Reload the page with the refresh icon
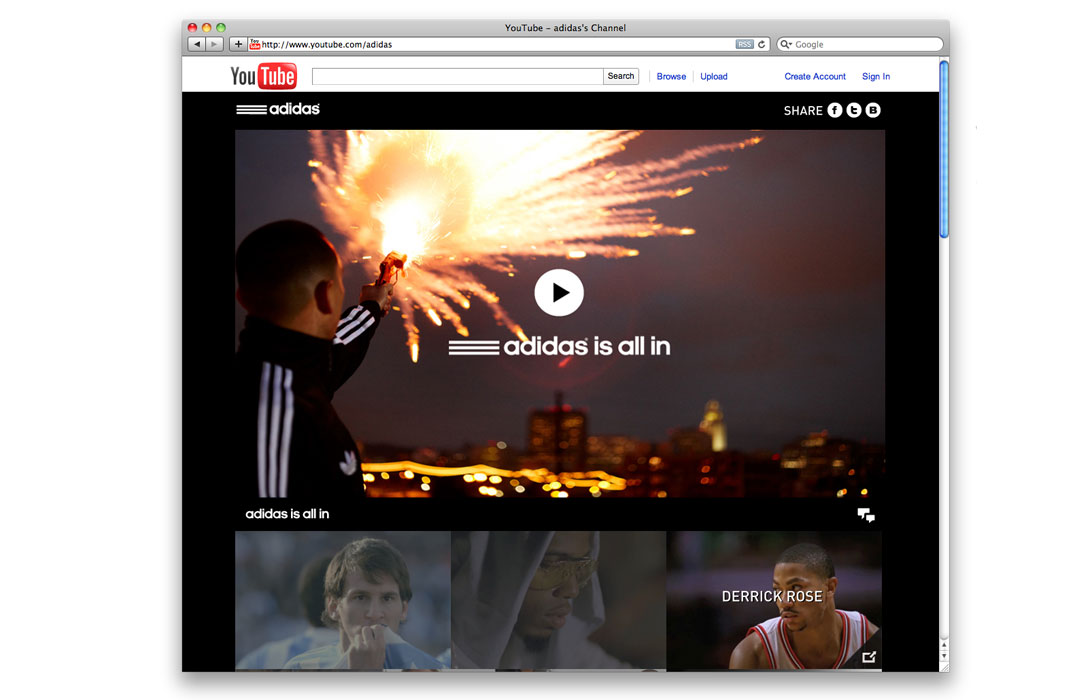This screenshot has height=700, width=1082. pyautogui.click(x=762, y=44)
